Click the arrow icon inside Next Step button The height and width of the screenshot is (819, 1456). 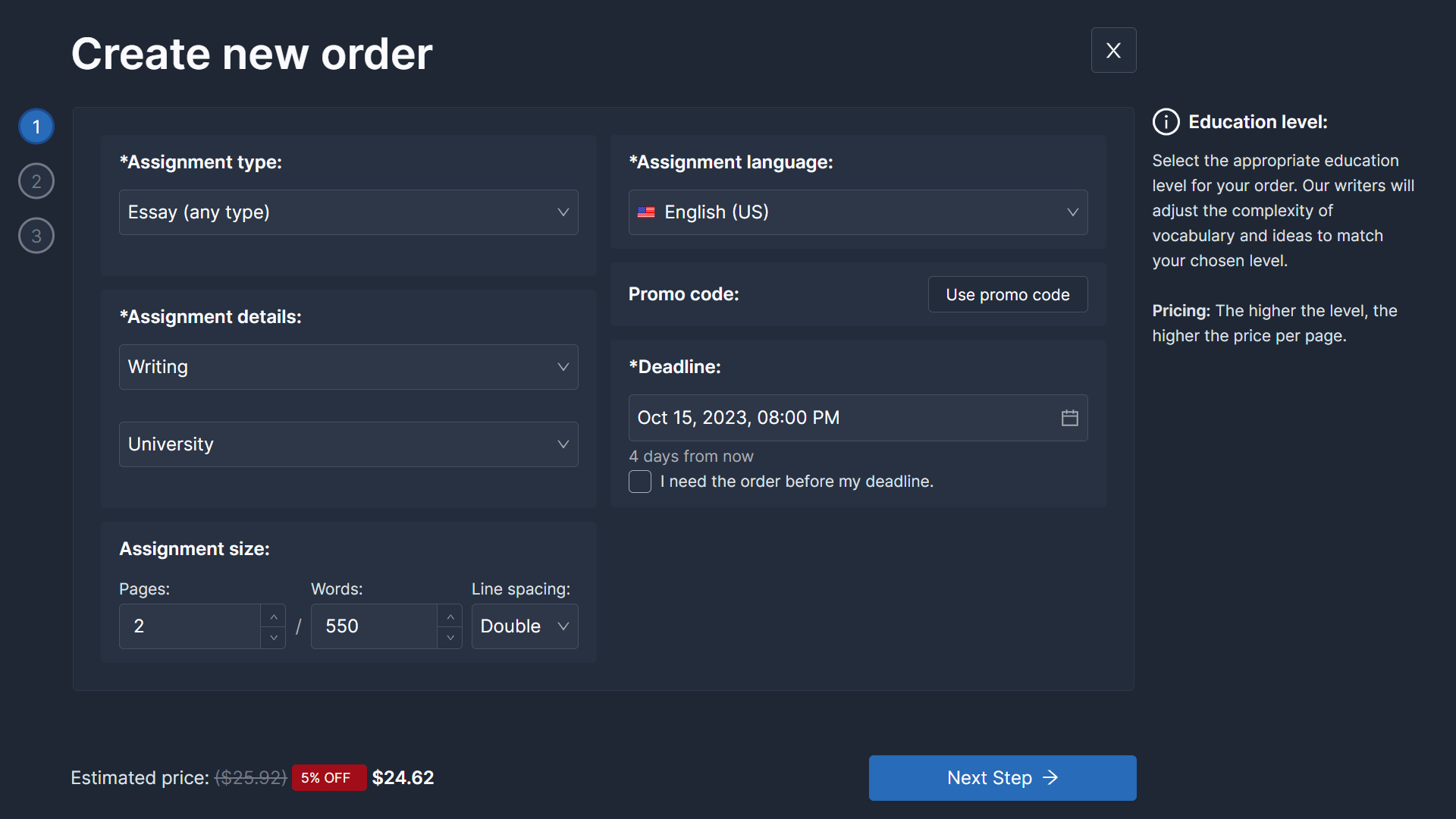tap(1051, 777)
